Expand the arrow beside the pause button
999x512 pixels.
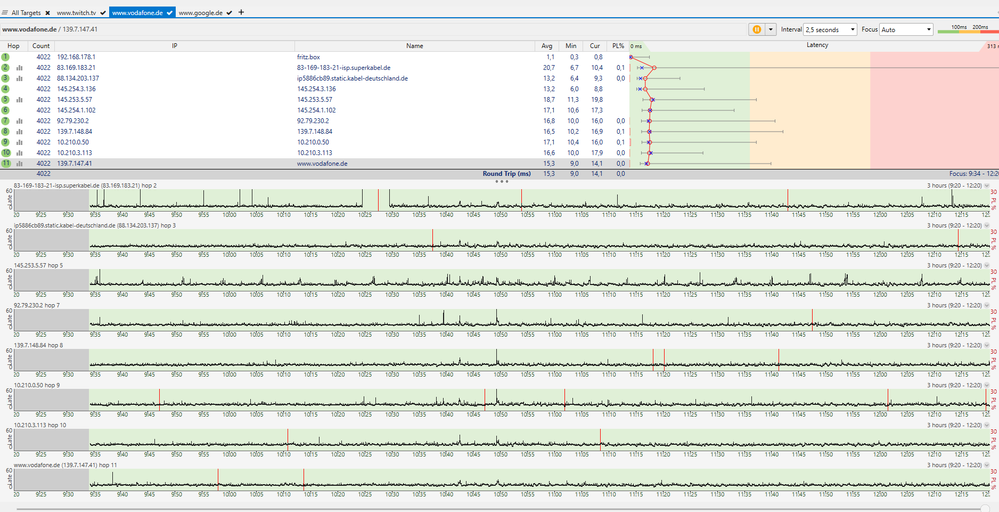[x=771, y=29]
